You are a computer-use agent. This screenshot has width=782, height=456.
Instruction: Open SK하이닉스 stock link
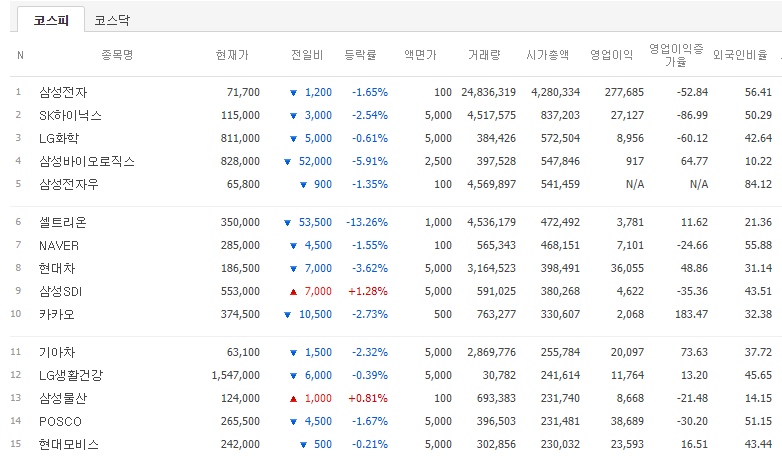tap(70, 115)
